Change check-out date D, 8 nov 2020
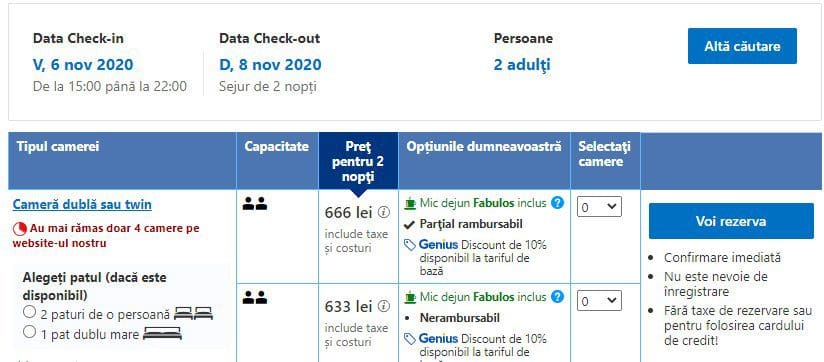The image size is (824, 362). [x=270, y=65]
